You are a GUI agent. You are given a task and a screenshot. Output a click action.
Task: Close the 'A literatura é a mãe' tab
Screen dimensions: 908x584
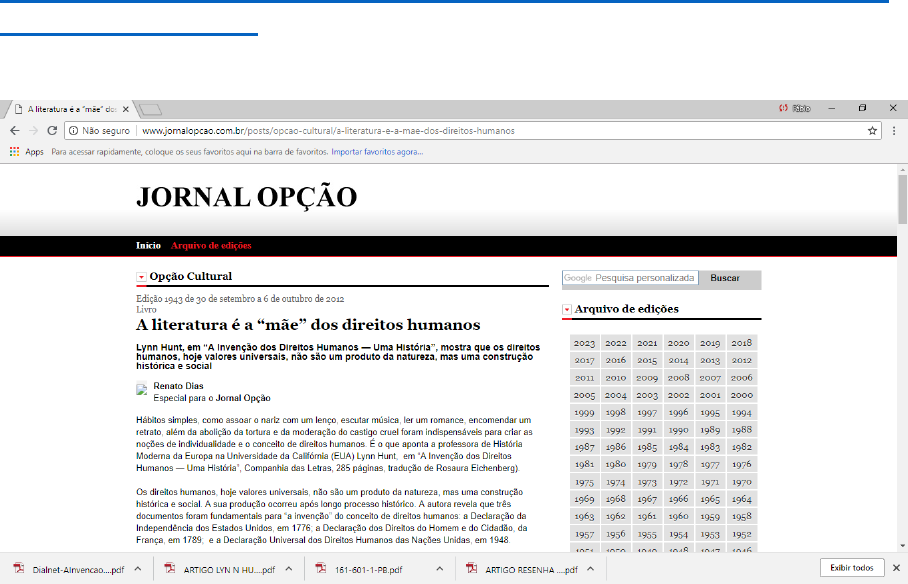tap(126, 108)
